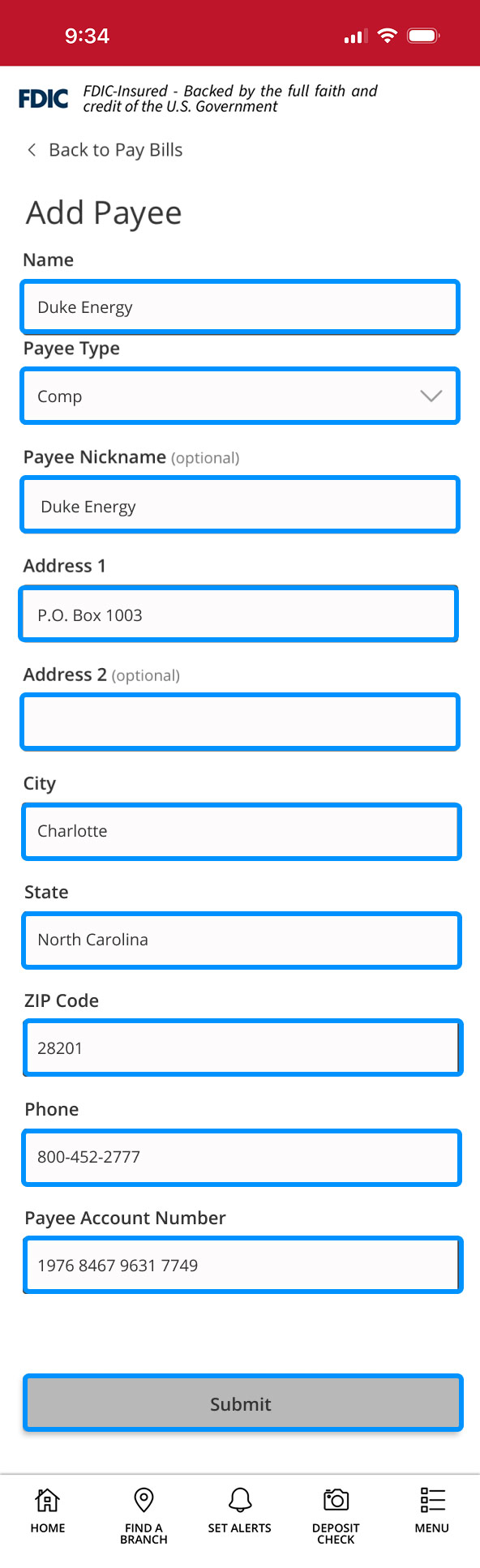This screenshot has height=1568, width=480.
Task: Click the Address 1 field with P.O. Box
Action: 238,614
